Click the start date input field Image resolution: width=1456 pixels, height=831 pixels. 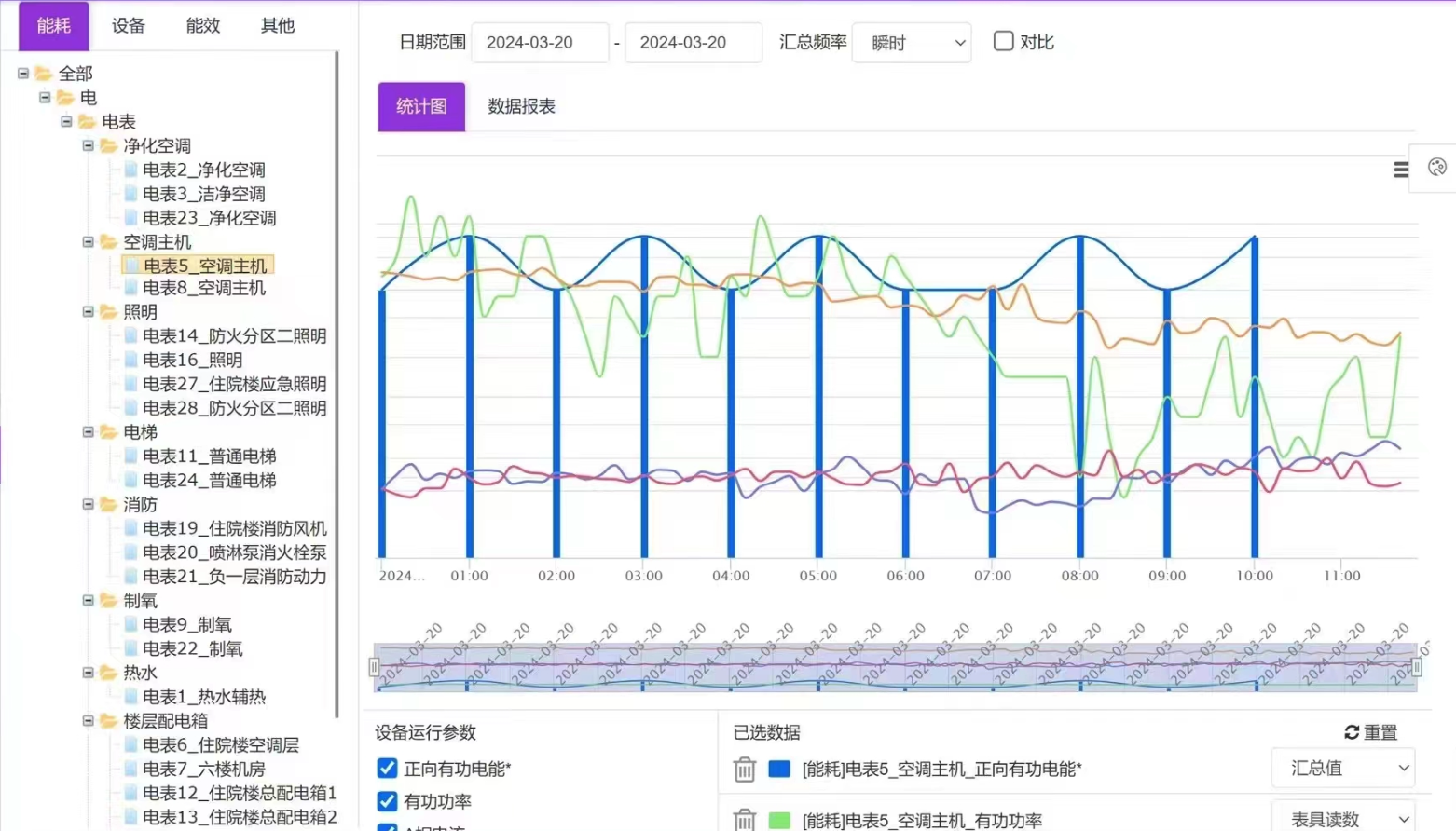(540, 43)
